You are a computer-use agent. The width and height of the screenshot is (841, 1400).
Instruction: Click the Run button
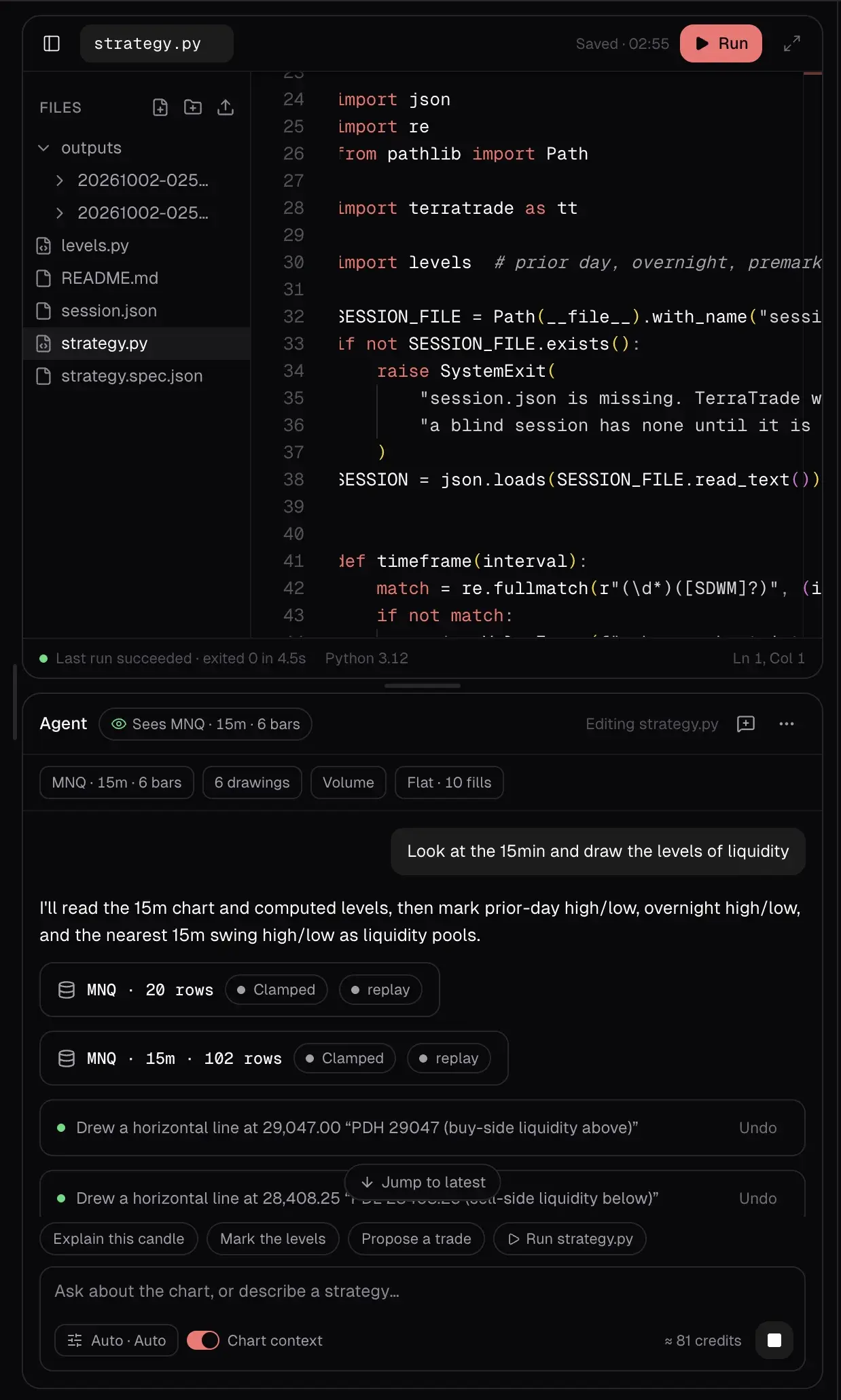[721, 43]
